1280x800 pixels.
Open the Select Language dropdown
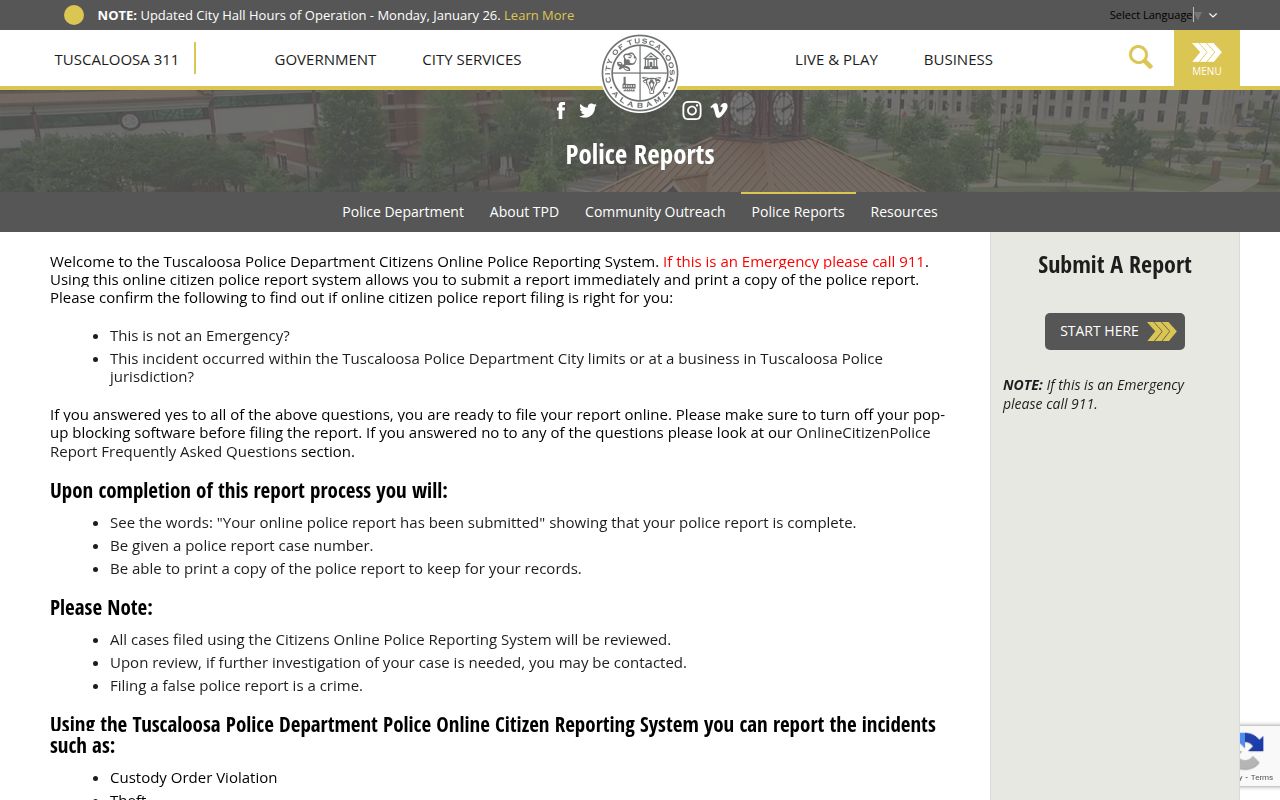coord(1163,15)
